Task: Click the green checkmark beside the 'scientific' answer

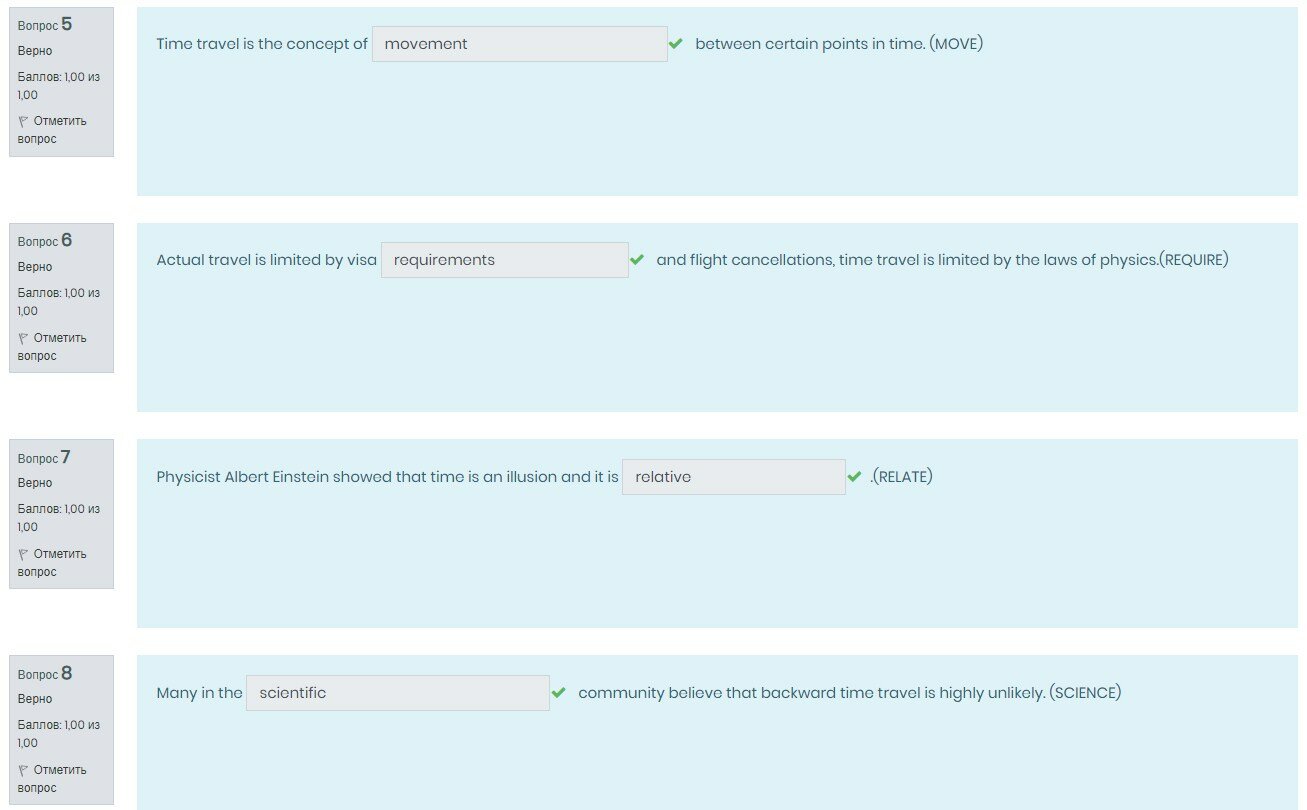Action: 558,693
